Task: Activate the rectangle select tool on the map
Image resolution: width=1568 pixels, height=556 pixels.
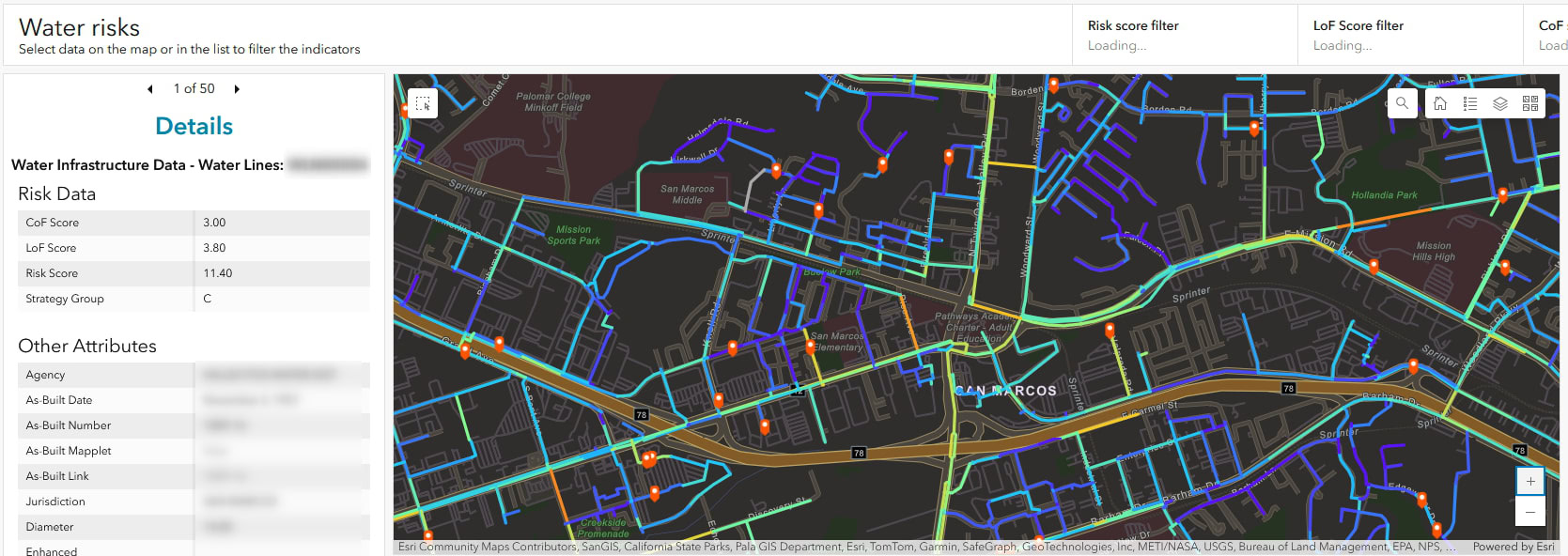Action: [x=423, y=103]
